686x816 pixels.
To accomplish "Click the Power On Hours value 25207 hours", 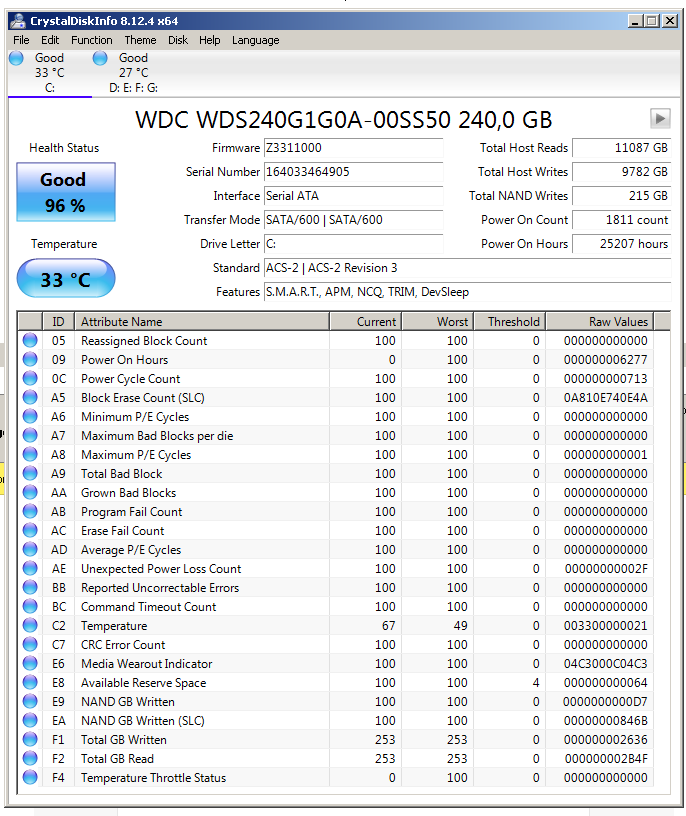I will pyautogui.click(x=621, y=244).
